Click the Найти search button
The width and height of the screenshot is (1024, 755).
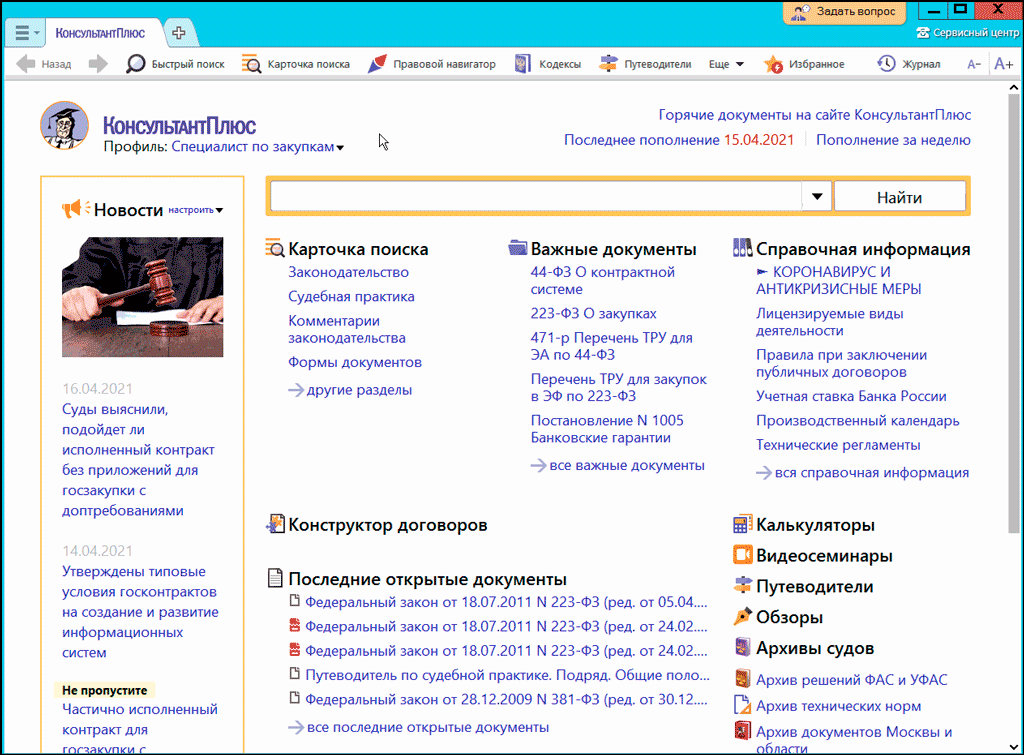[899, 197]
